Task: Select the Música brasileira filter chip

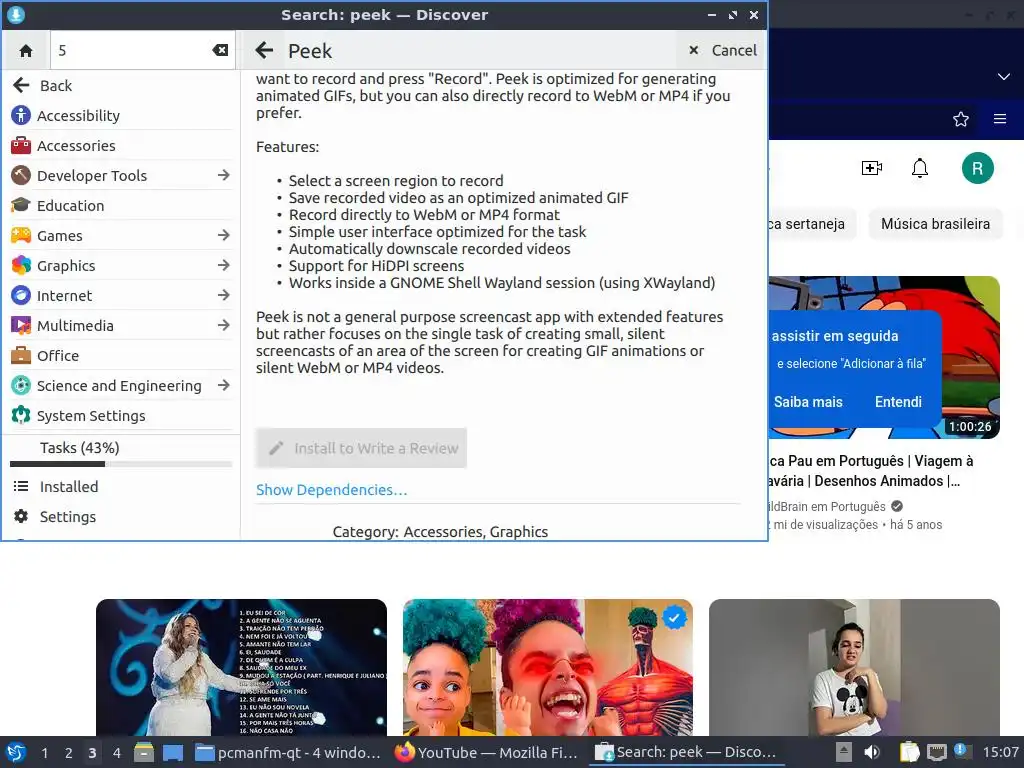Action: [x=935, y=224]
